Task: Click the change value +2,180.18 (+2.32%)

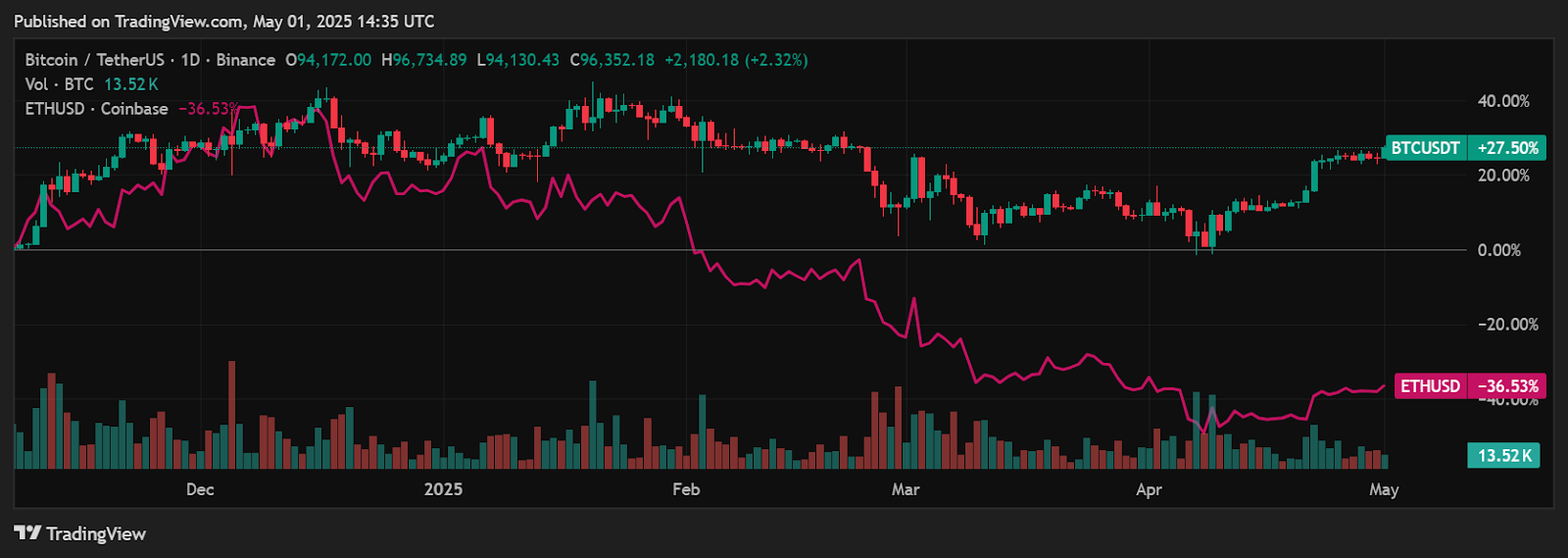Action: [x=736, y=60]
